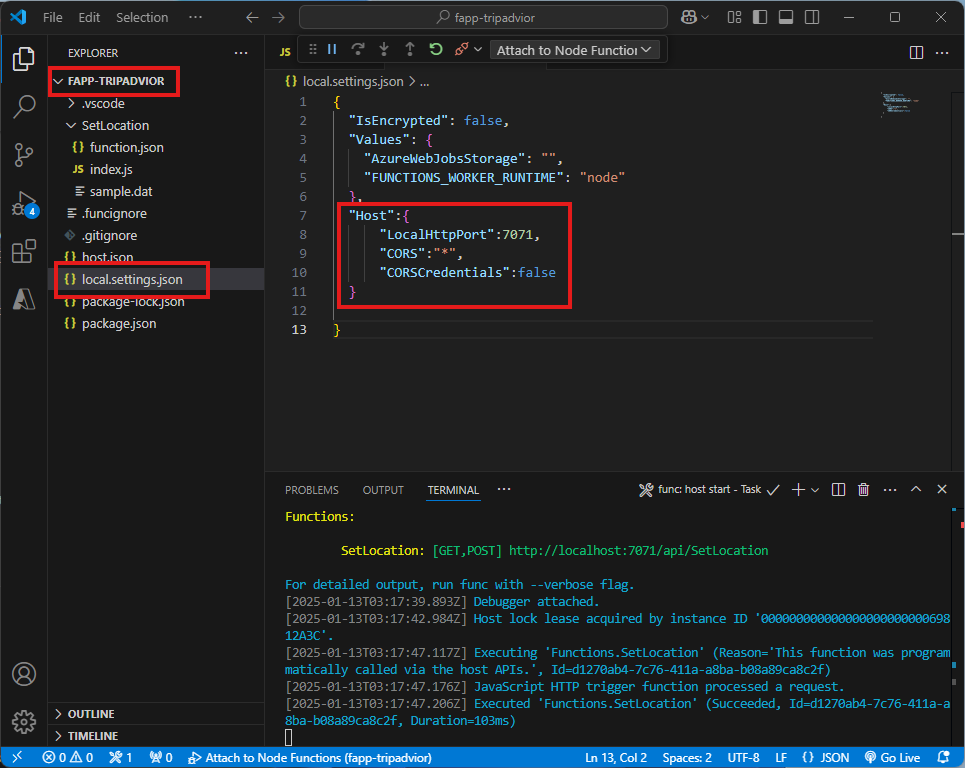Viewport: 965px width, 768px height.
Task: Open the Copilot dropdown arrow in title bar
Action: click(x=705, y=17)
